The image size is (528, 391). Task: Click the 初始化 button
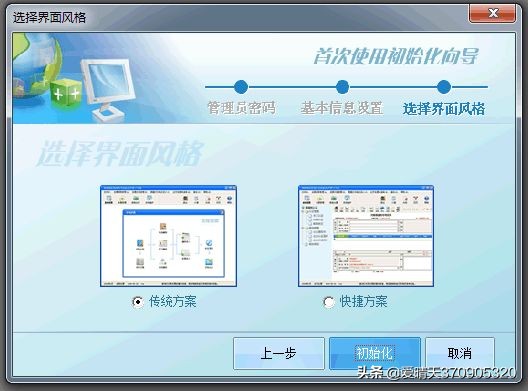tap(374, 353)
